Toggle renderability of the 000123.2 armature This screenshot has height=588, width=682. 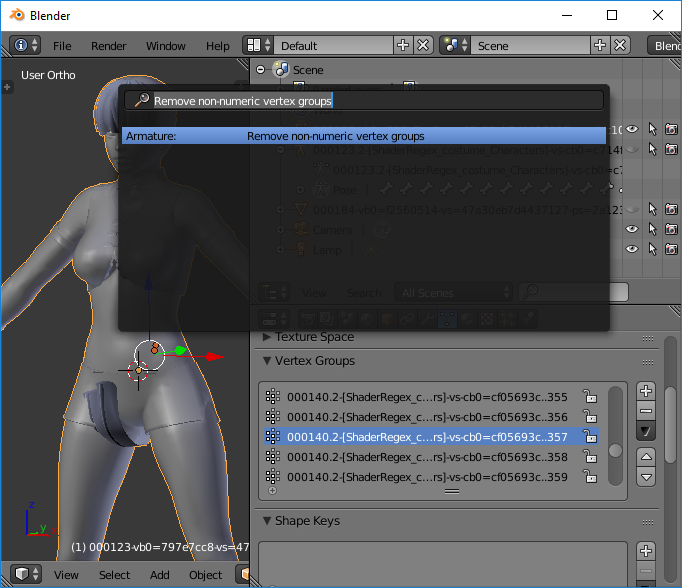(x=672, y=149)
